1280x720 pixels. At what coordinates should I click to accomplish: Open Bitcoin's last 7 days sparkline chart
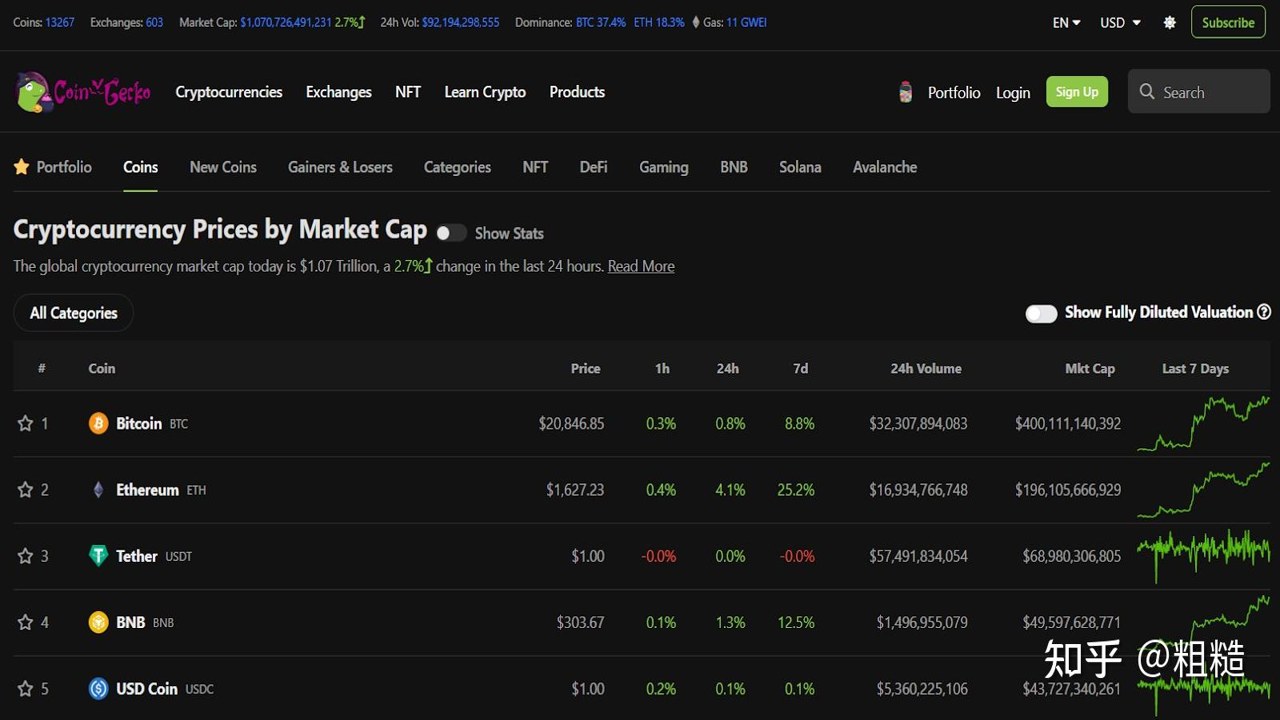point(1204,423)
